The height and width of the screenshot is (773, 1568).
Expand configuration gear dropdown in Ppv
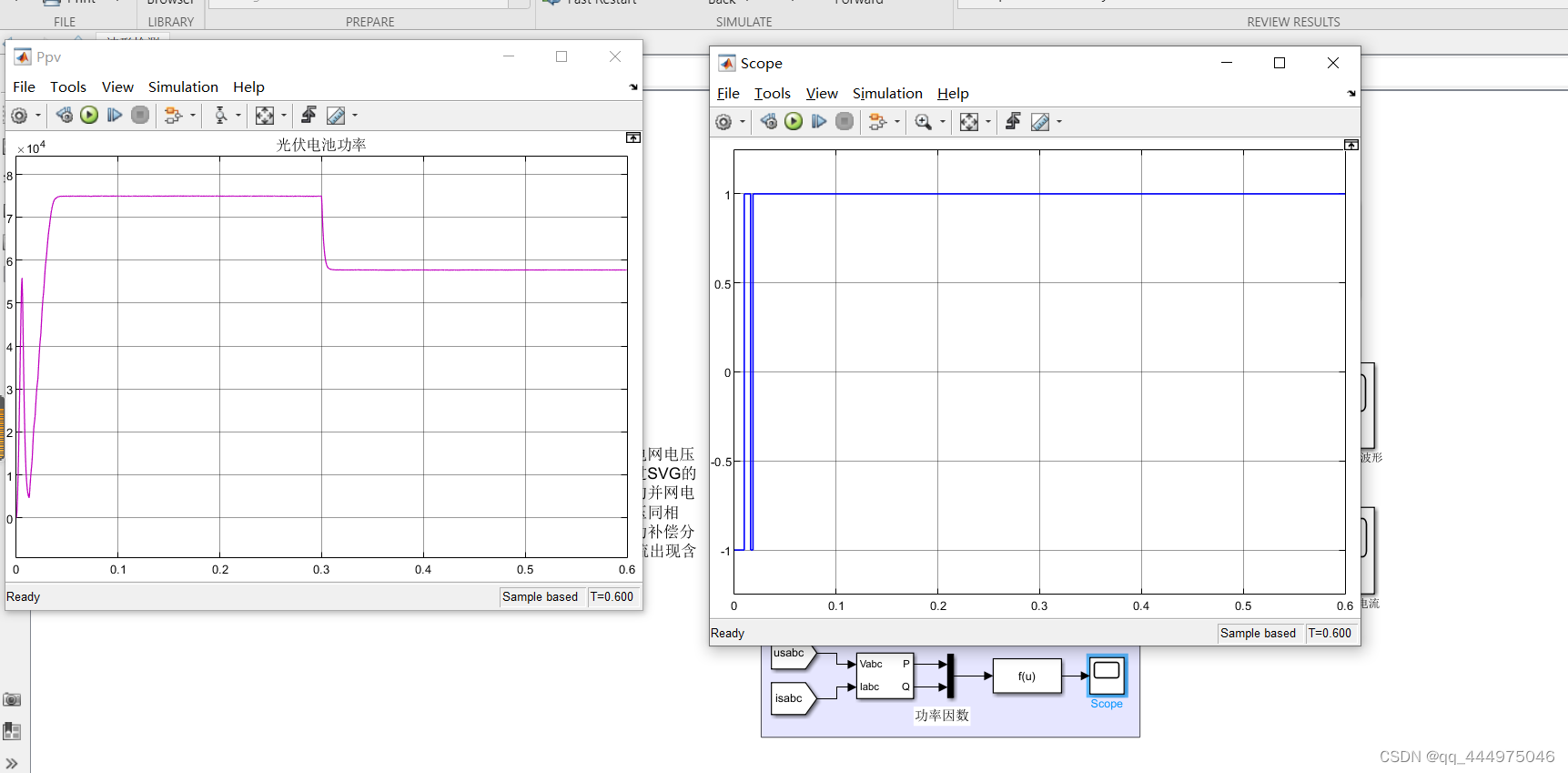(38, 116)
